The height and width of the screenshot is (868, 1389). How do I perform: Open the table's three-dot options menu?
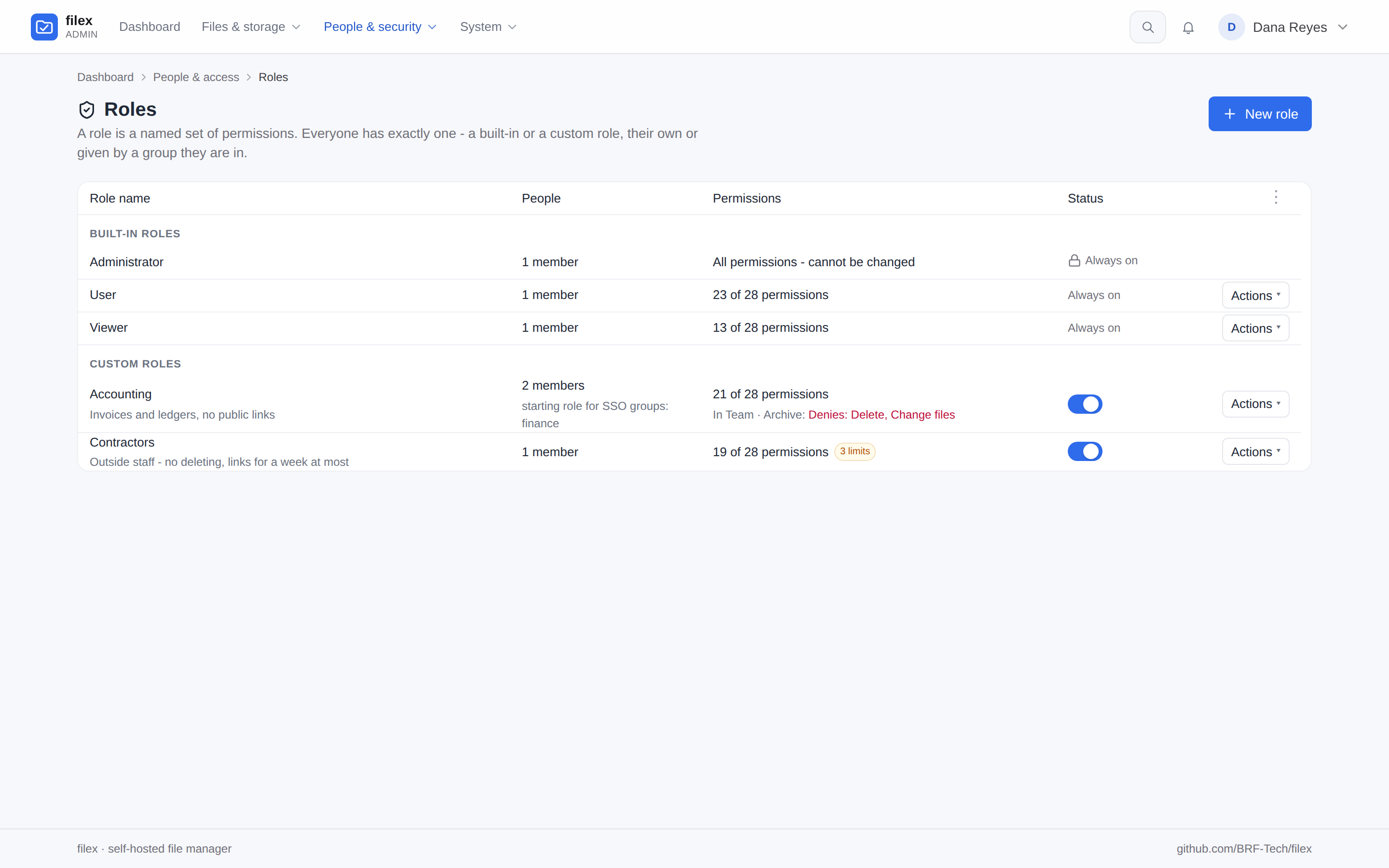click(x=1276, y=198)
